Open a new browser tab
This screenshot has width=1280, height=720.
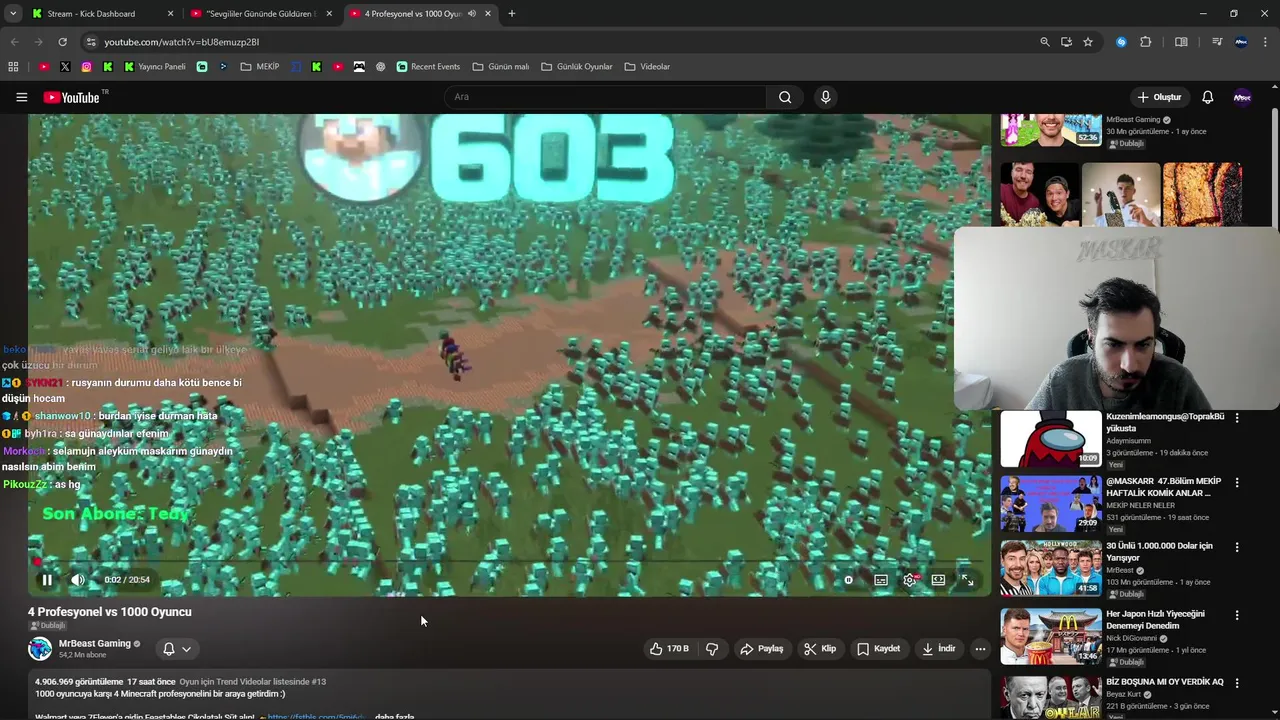point(512,14)
